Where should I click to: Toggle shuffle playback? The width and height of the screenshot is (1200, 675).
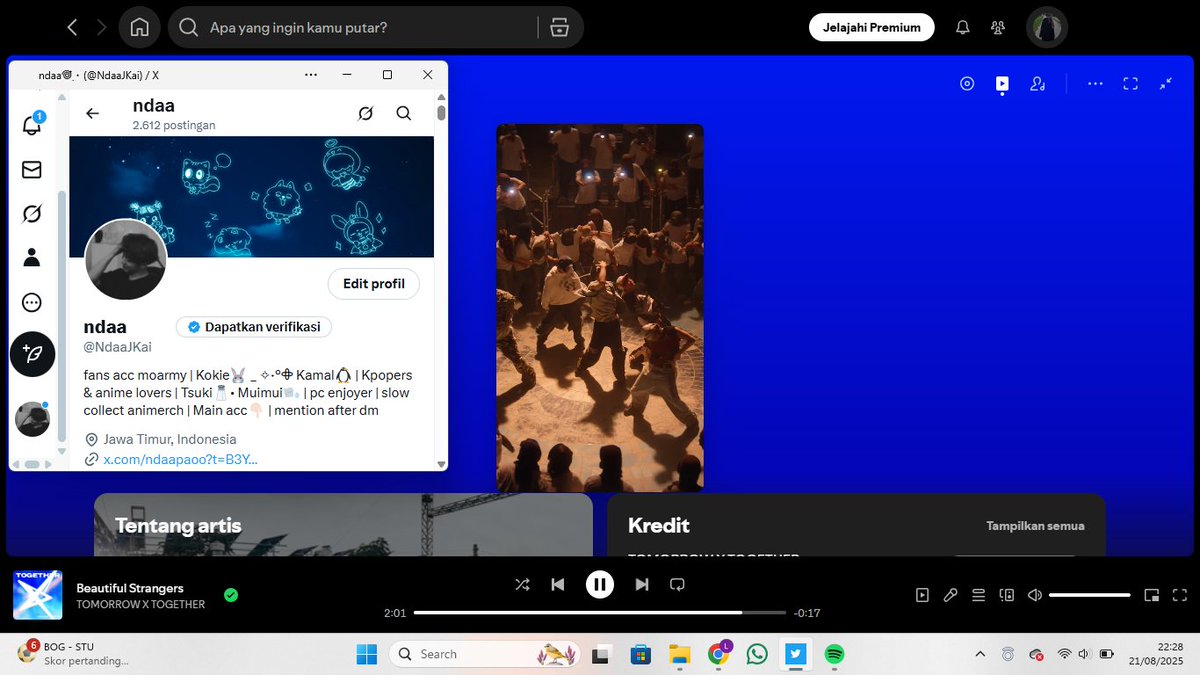522,585
